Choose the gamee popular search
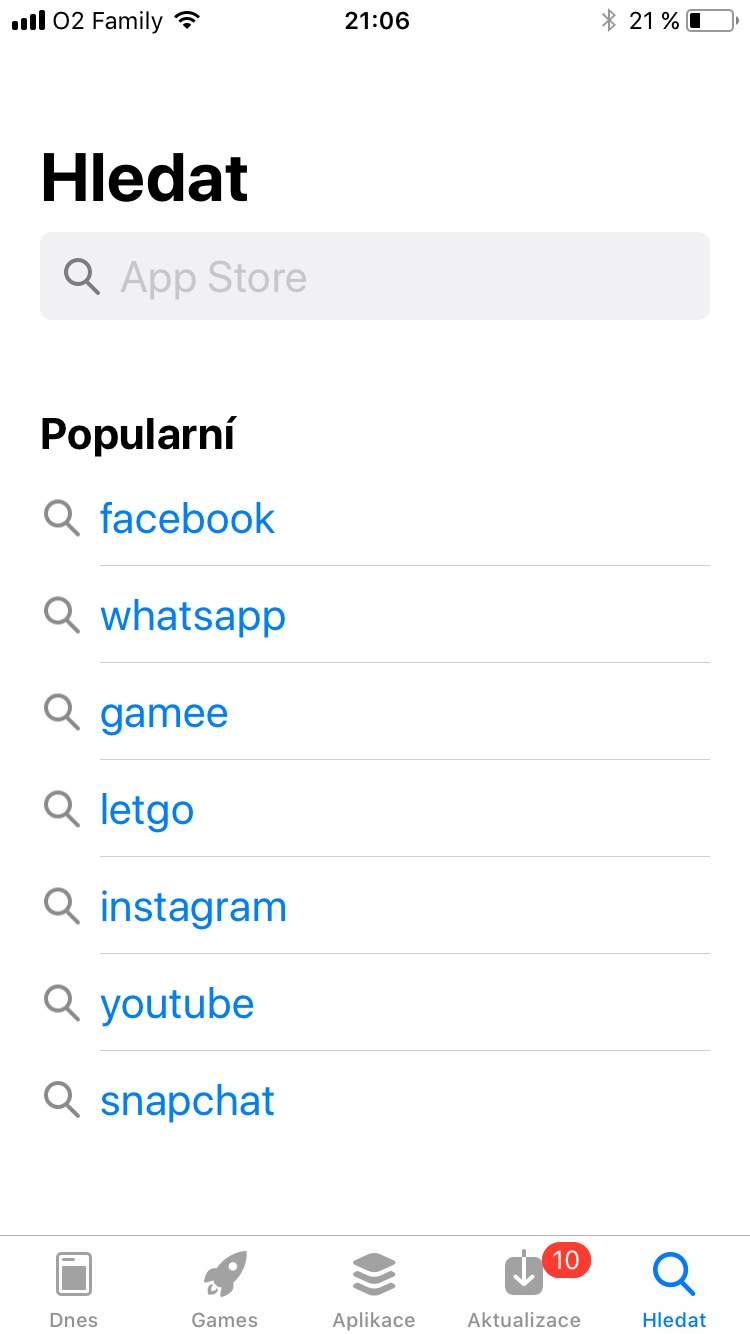This screenshot has height=1334, width=750. coord(164,712)
